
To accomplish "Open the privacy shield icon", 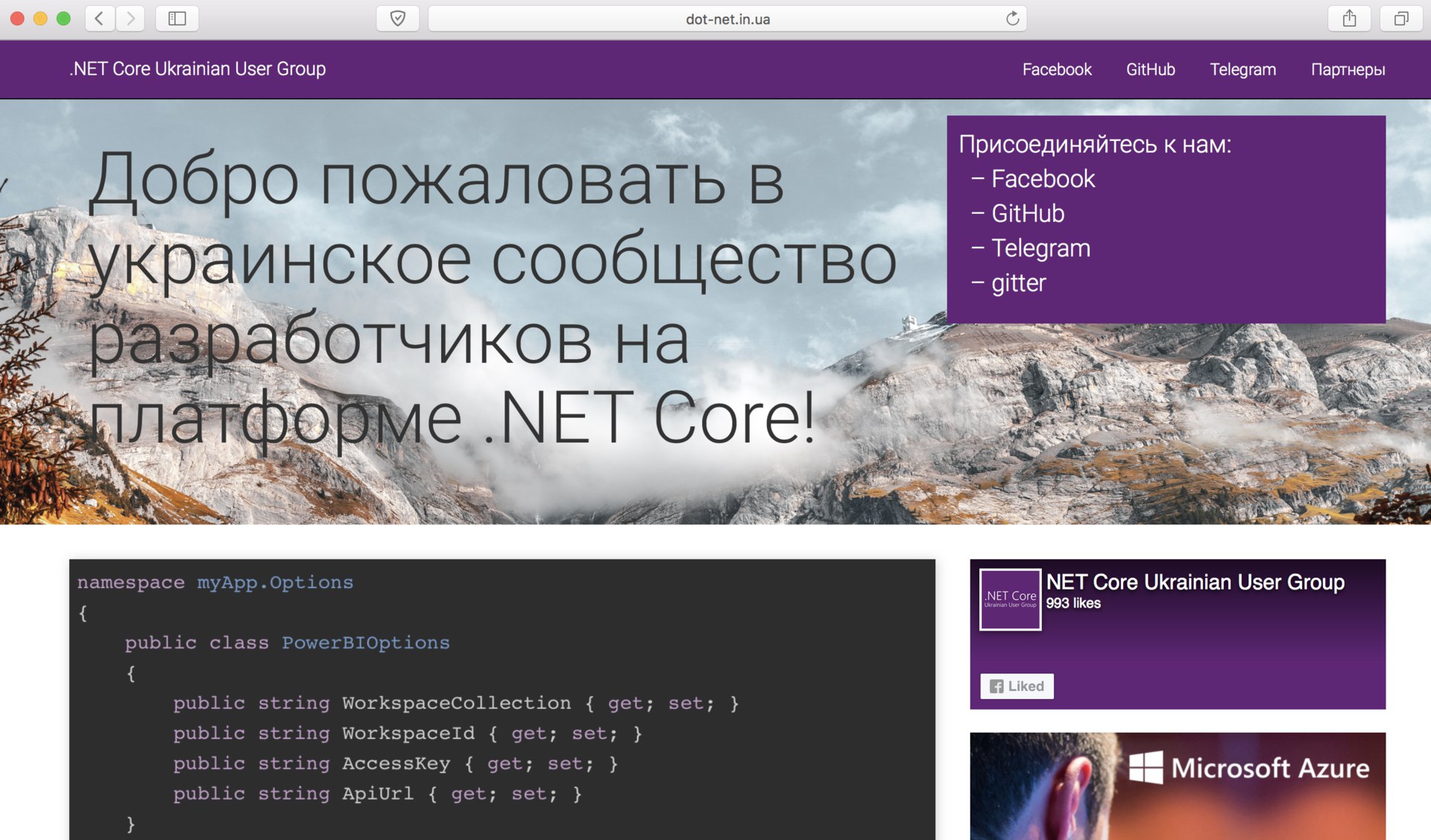I will pos(398,19).
